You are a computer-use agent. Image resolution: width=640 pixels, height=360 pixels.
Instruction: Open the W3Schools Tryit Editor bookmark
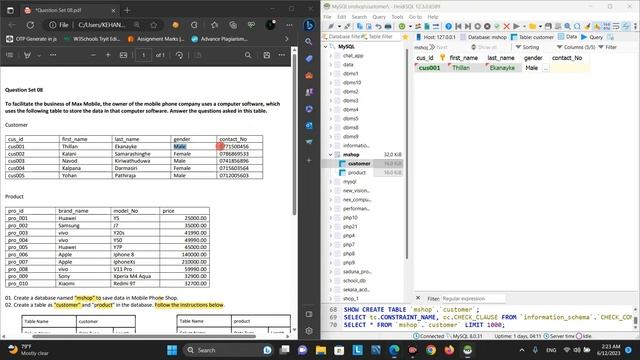click(92, 39)
